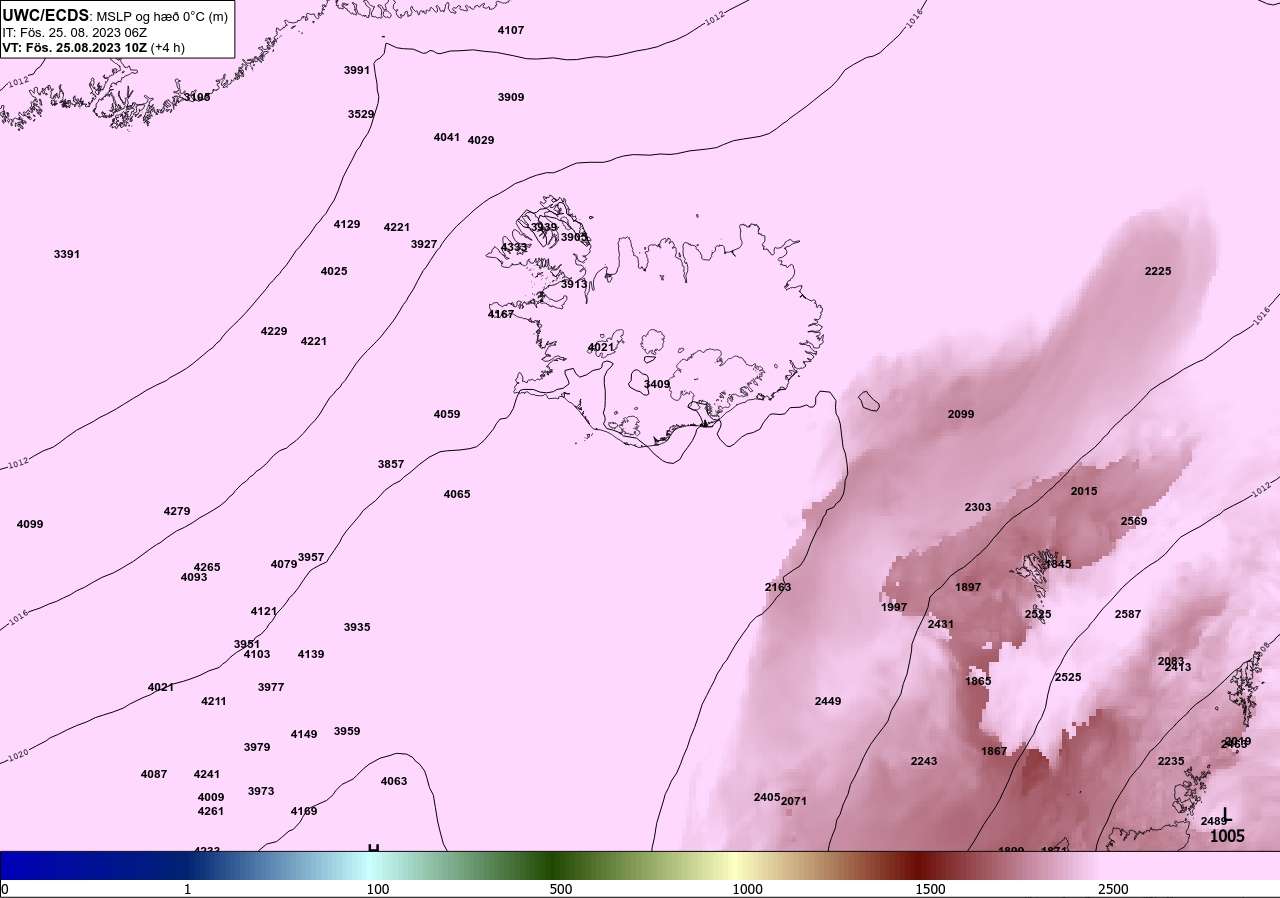This screenshot has width=1280, height=898.
Task: Click the height value 4129
Action: [347, 224]
